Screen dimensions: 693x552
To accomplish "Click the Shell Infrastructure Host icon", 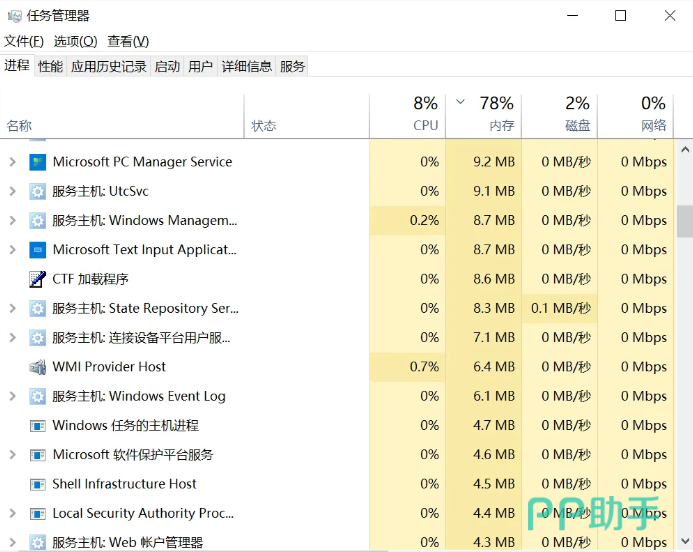I will (38, 484).
